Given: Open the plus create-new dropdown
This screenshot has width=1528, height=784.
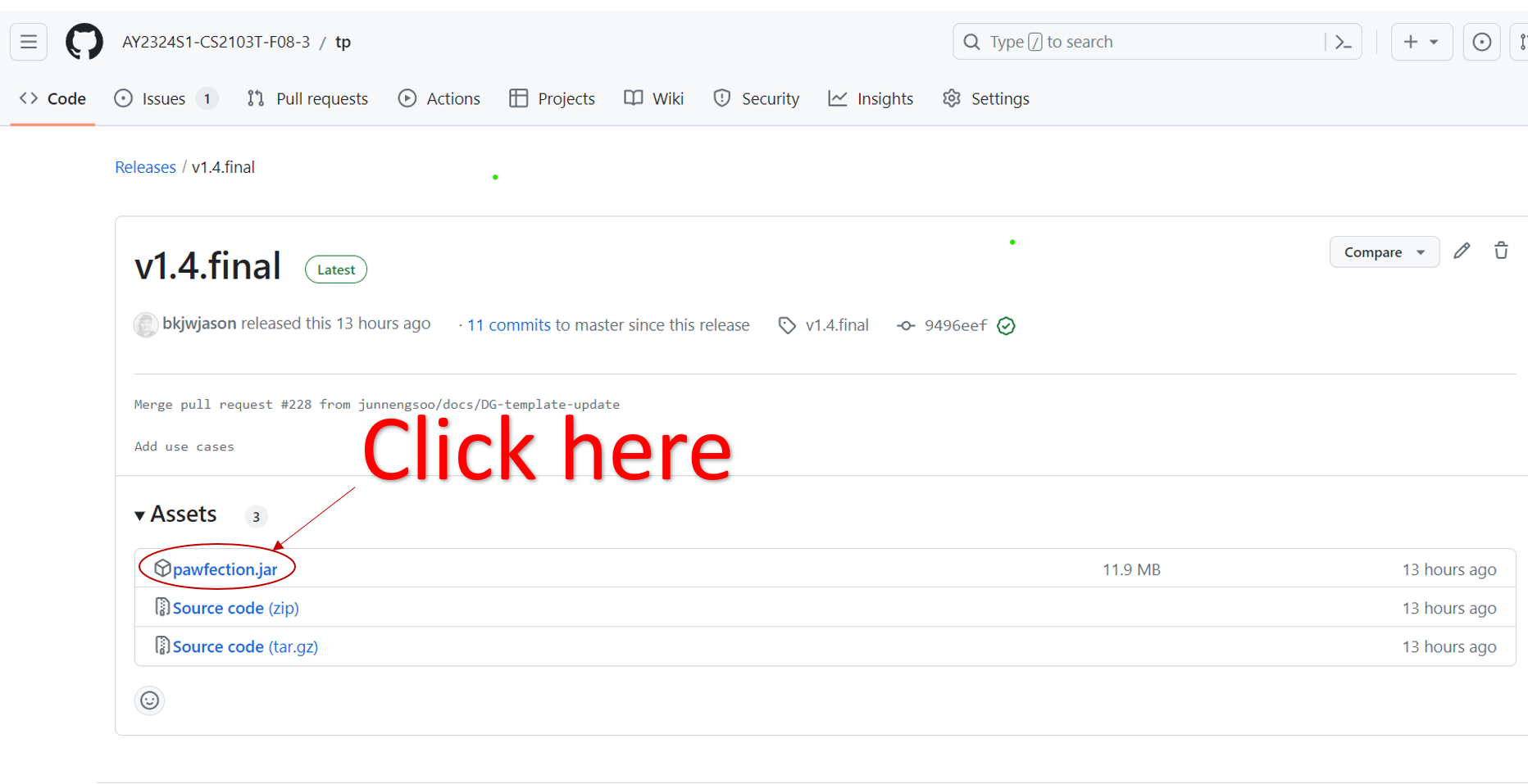Looking at the screenshot, I should coord(1421,42).
